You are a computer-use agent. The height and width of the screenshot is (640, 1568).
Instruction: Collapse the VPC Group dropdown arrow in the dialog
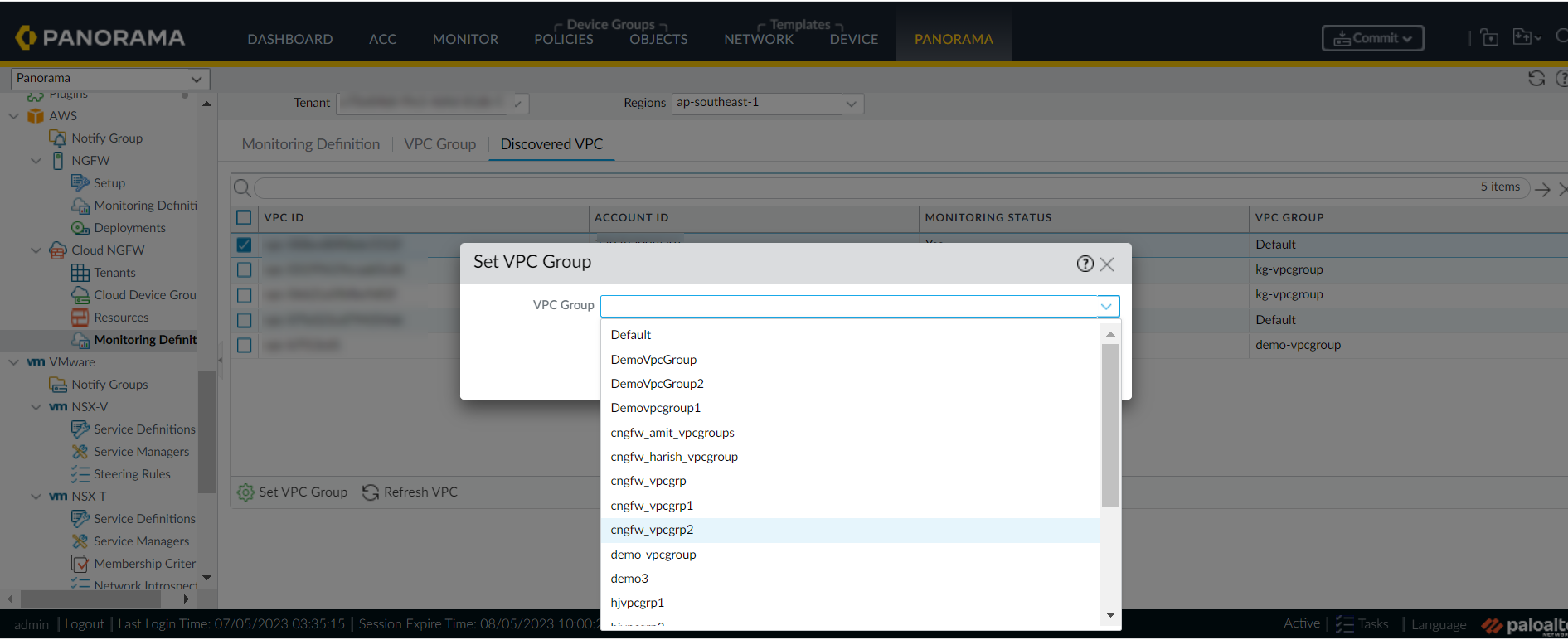(1106, 306)
